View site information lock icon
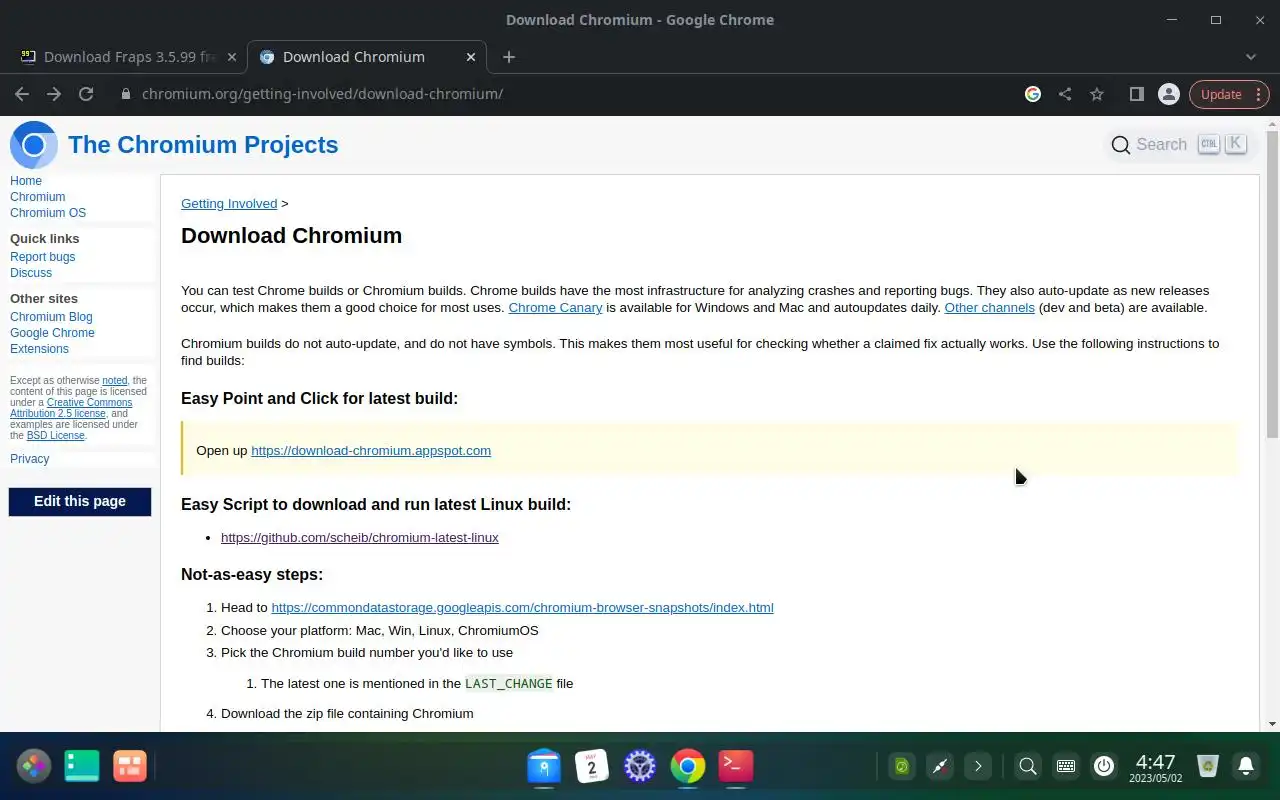This screenshot has height=800, width=1280. (125, 94)
